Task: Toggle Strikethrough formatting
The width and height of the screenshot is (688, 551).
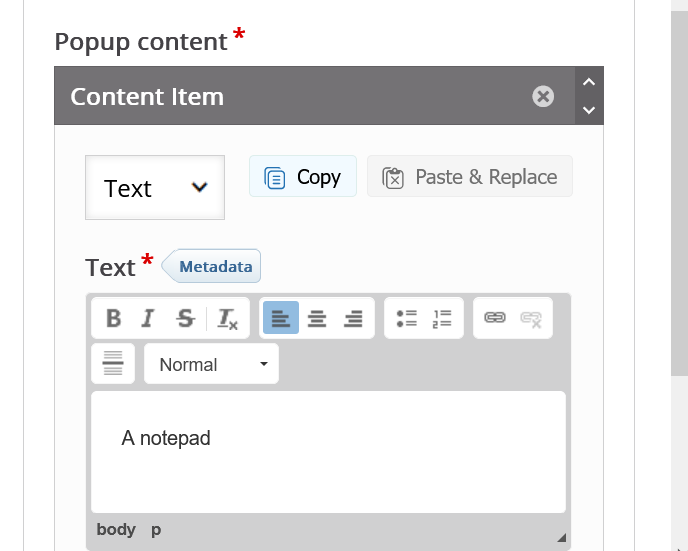Action: (185, 318)
